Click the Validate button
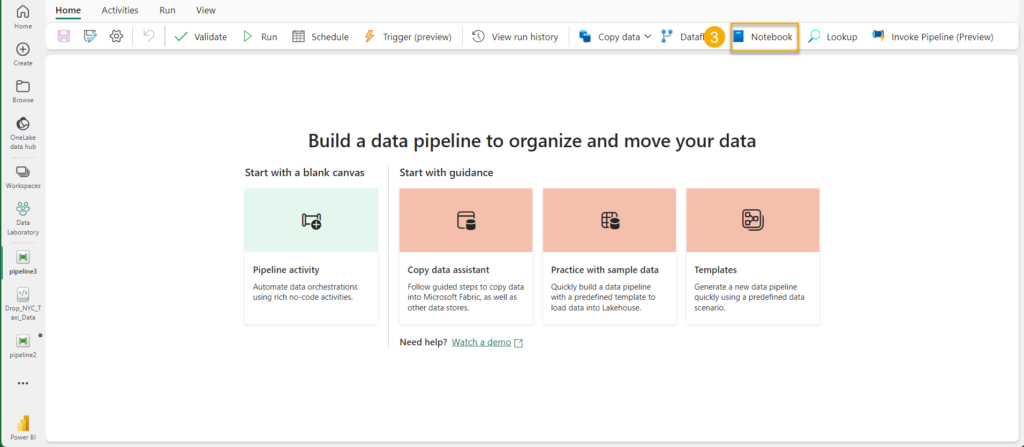 (x=200, y=37)
